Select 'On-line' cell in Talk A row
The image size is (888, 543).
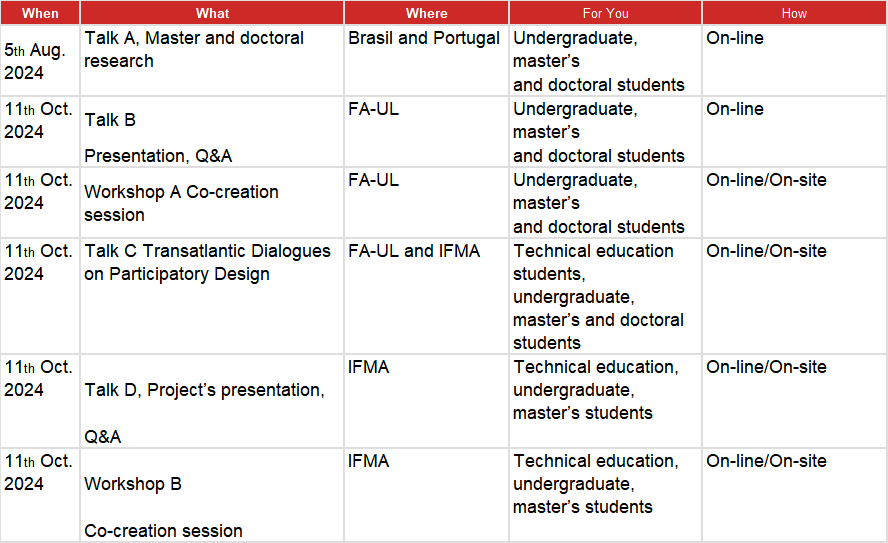point(794,61)
